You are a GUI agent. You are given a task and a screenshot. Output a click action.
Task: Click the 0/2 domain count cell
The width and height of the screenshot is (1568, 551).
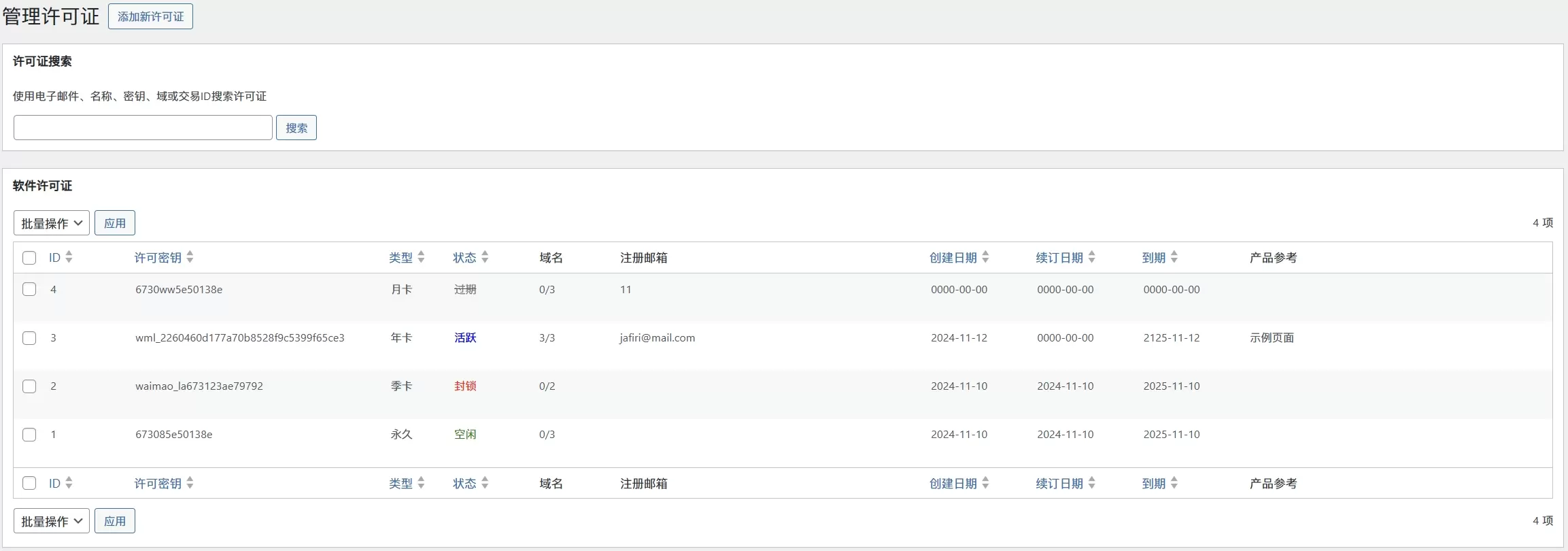(547, 386)
